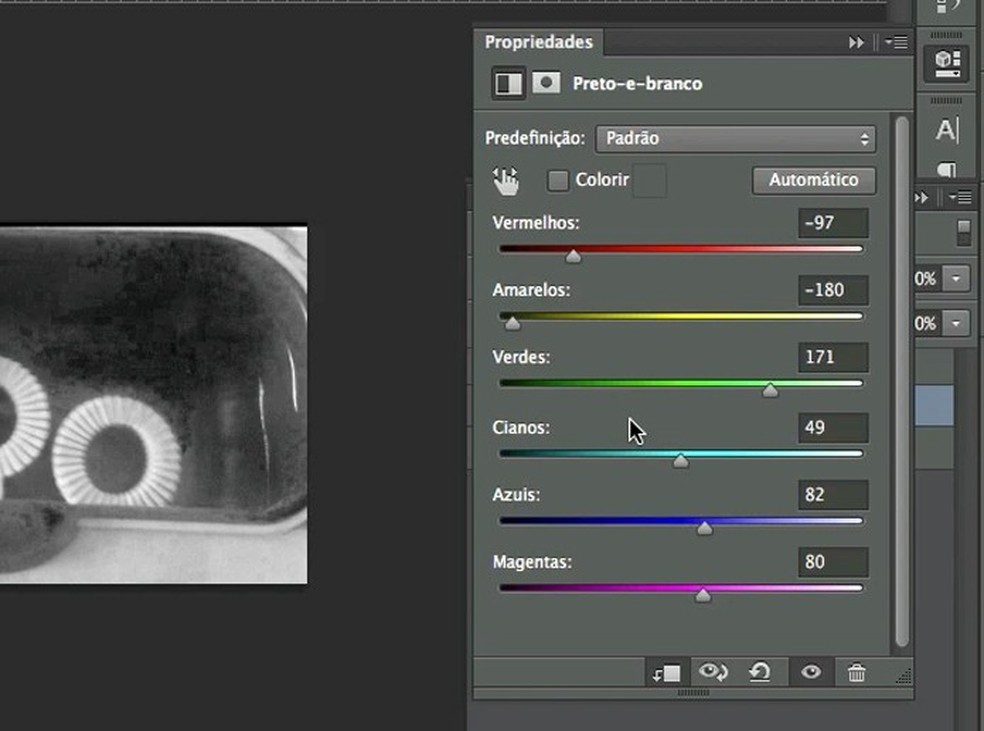Toggle adjustment layer visibility eye icon
This screenshot has height=731, width=984.
(x=811, y=673)
